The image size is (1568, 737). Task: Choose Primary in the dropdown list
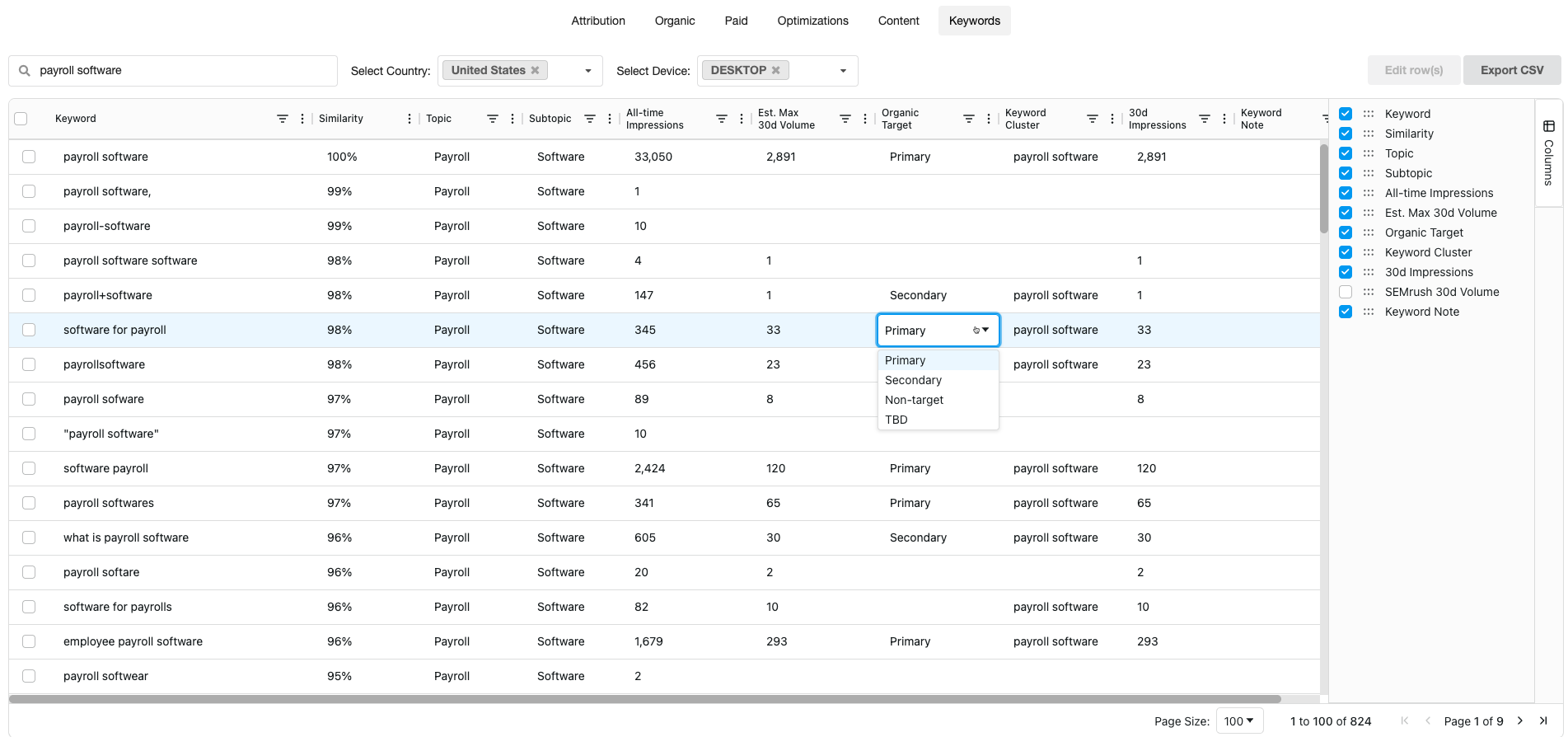tap(938, 360)
